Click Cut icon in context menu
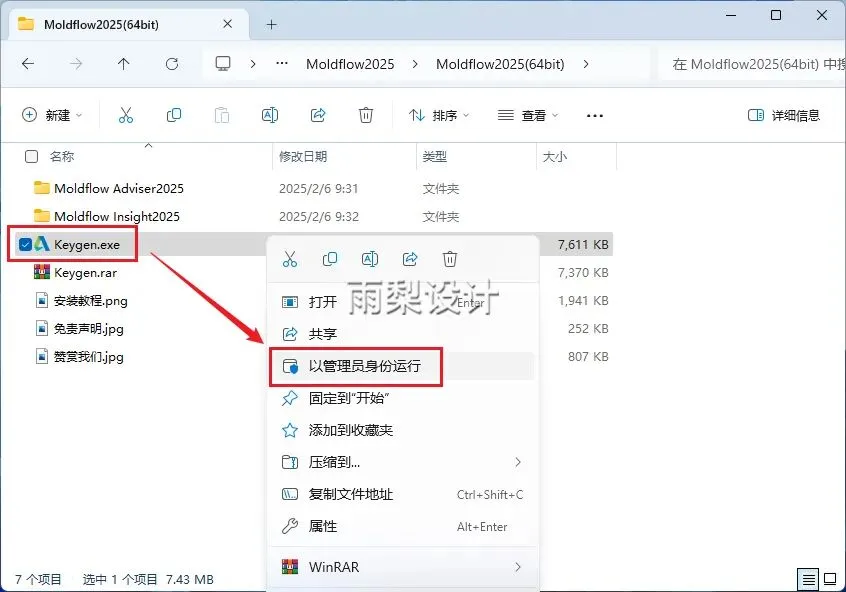Image resolution: width=846 pixels, height=592 pixels. pyautogui.click(x=290, y=259)
